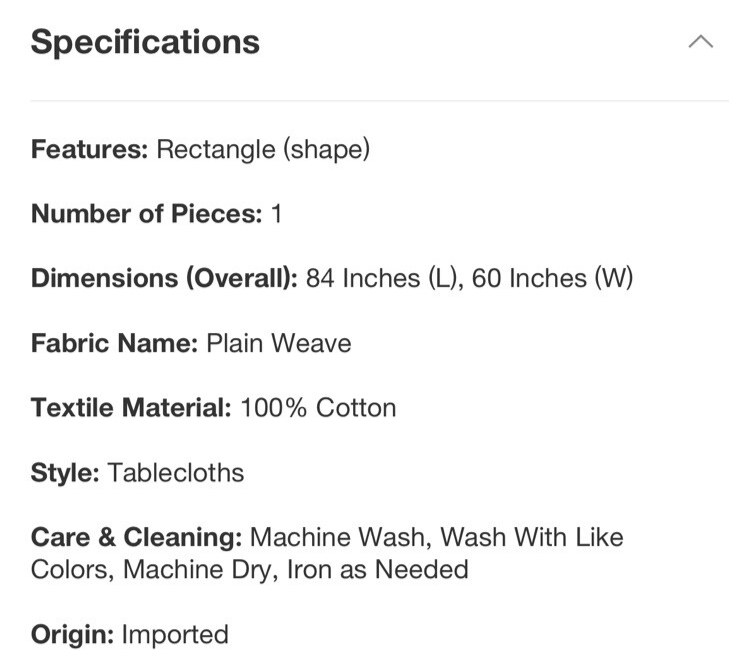Select the Fabric Name label

point(114,343)
